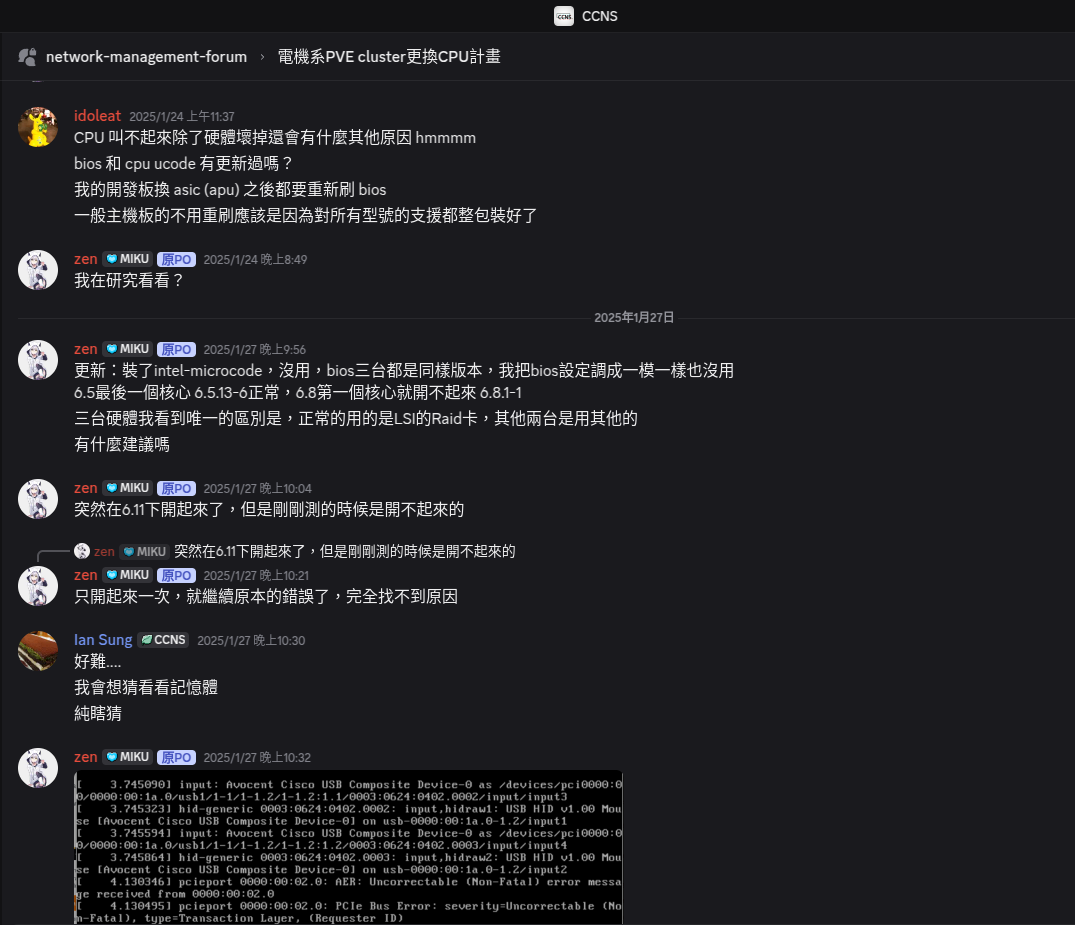Open idoleat's profile avatar
The image size is (1075, 925).
pyautogui.click(x=38, y=127)
